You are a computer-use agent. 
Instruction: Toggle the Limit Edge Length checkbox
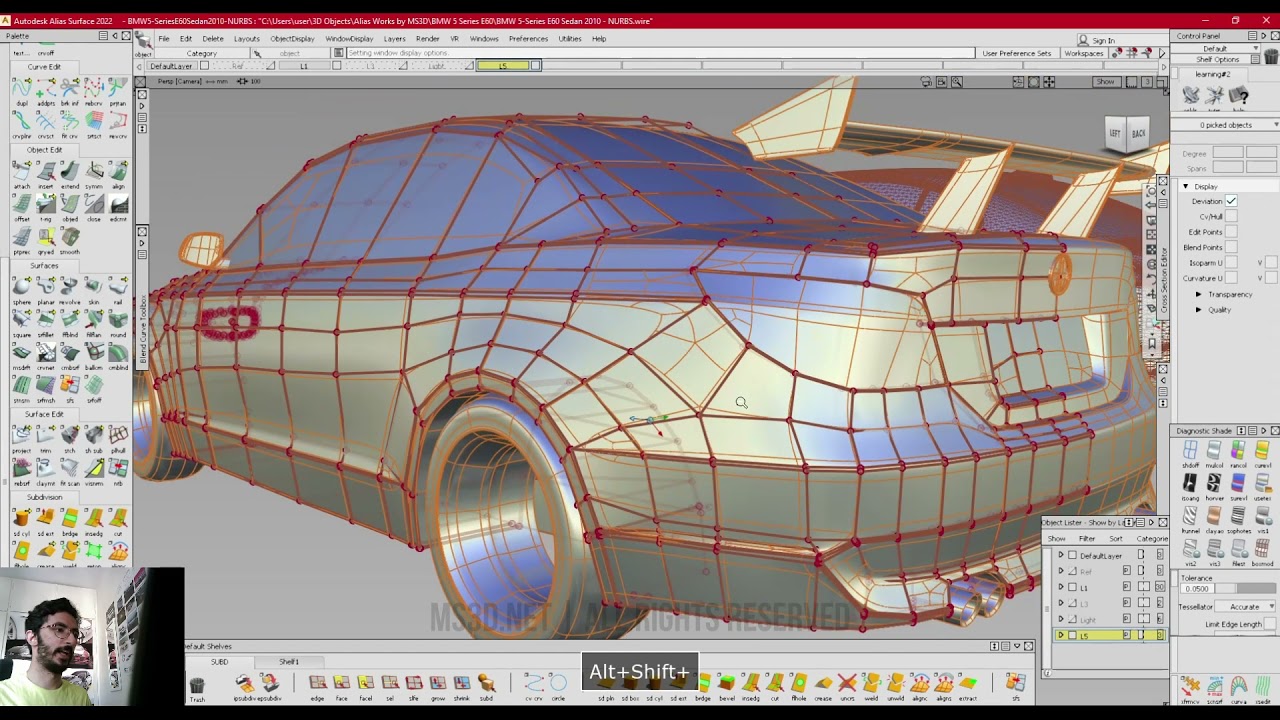(1271, 624)
